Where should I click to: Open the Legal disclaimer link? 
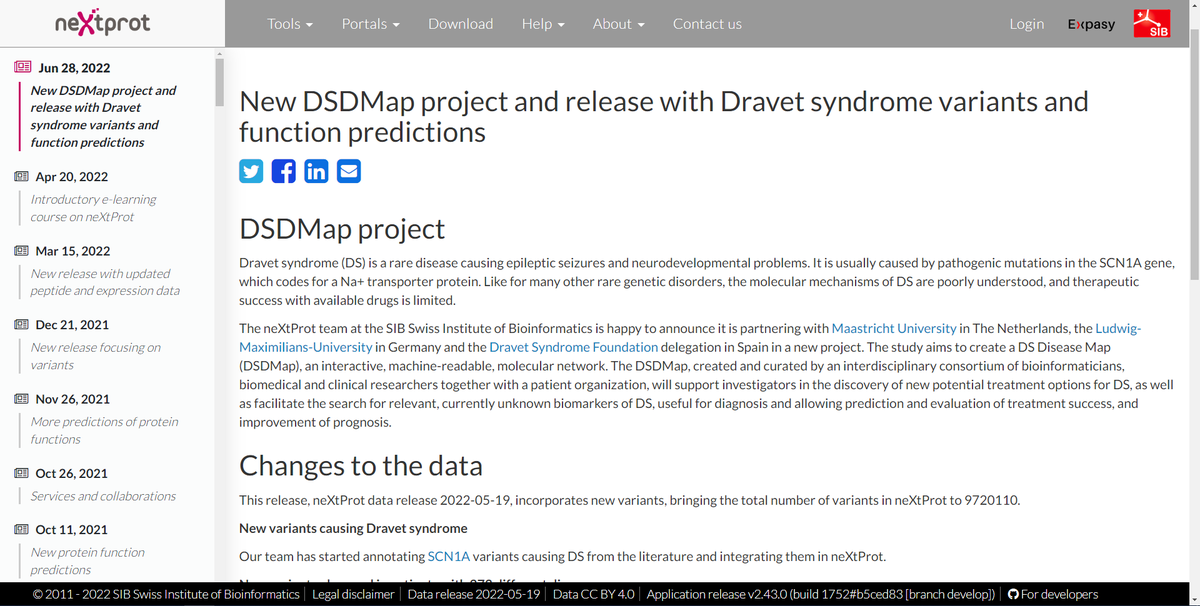tap(353, 594)
